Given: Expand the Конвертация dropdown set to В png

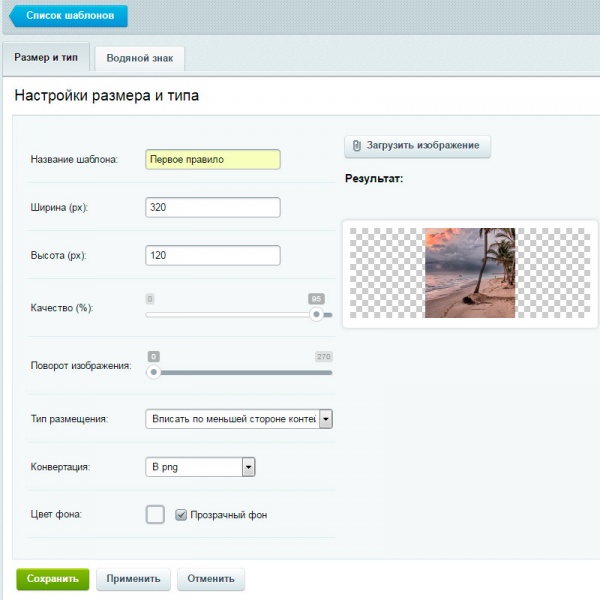Looking at the screenshot, I should [x=200, y=467].
